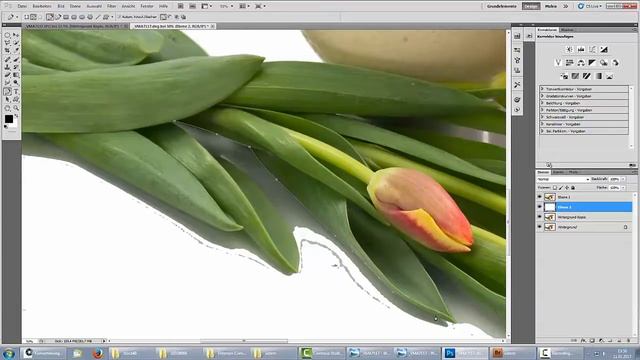The height and width of the screenshot is (360, 640).
Task: Toggle lock all for layer
Action: point(573,188)
